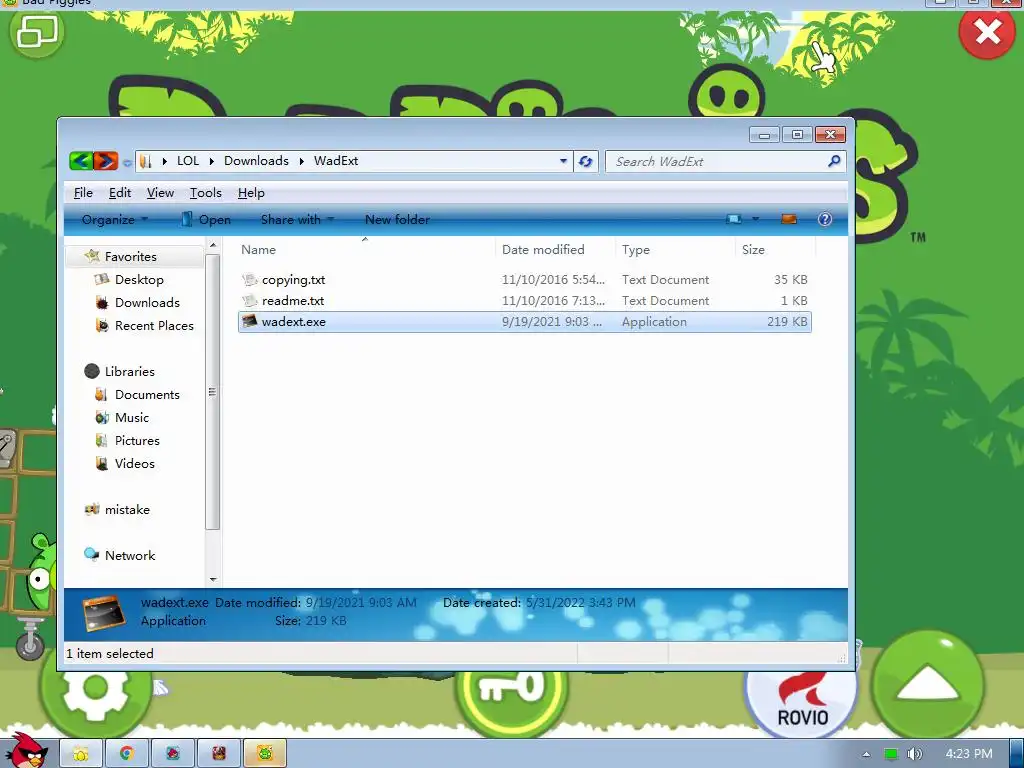This screenshot has width=1024, height=768.
Task: Select Downloads in the address breadcrumb
Action: coord(256,161)
